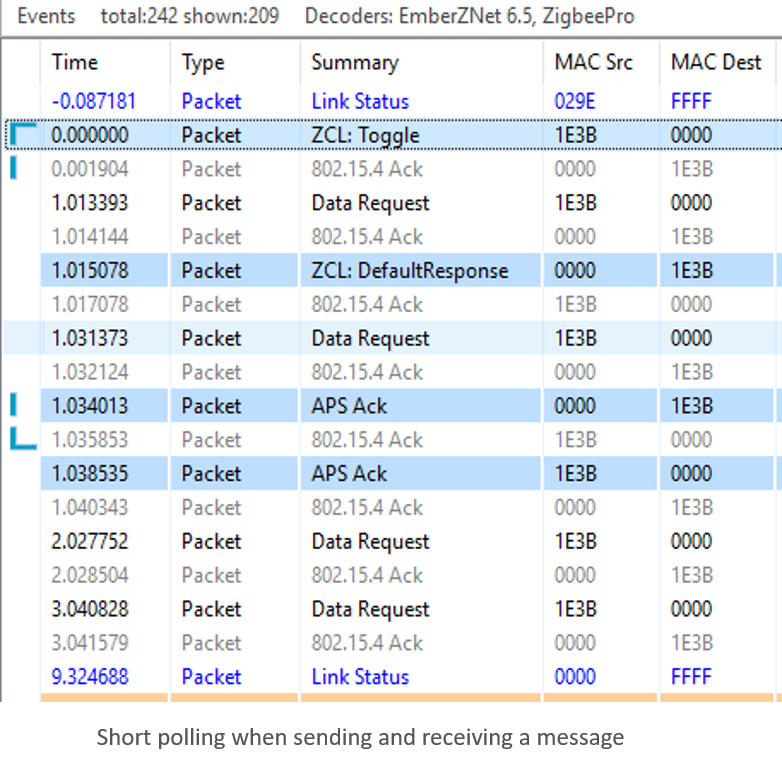The width and height of the screenshot is (782, 768).
Task: Sort by the Type column header
Action: click(x=203, y=62)
